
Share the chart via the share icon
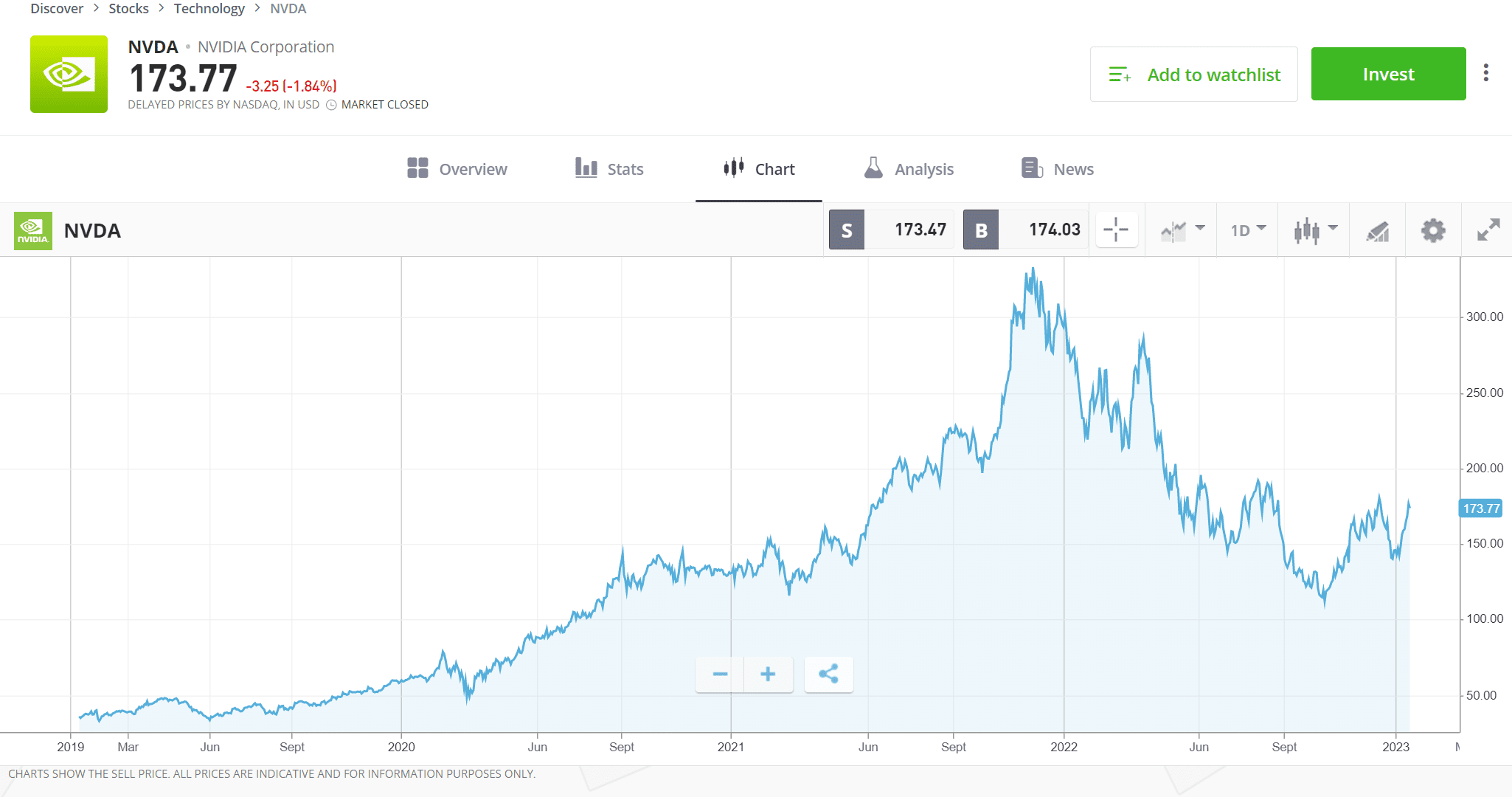(x=828, y=674)
